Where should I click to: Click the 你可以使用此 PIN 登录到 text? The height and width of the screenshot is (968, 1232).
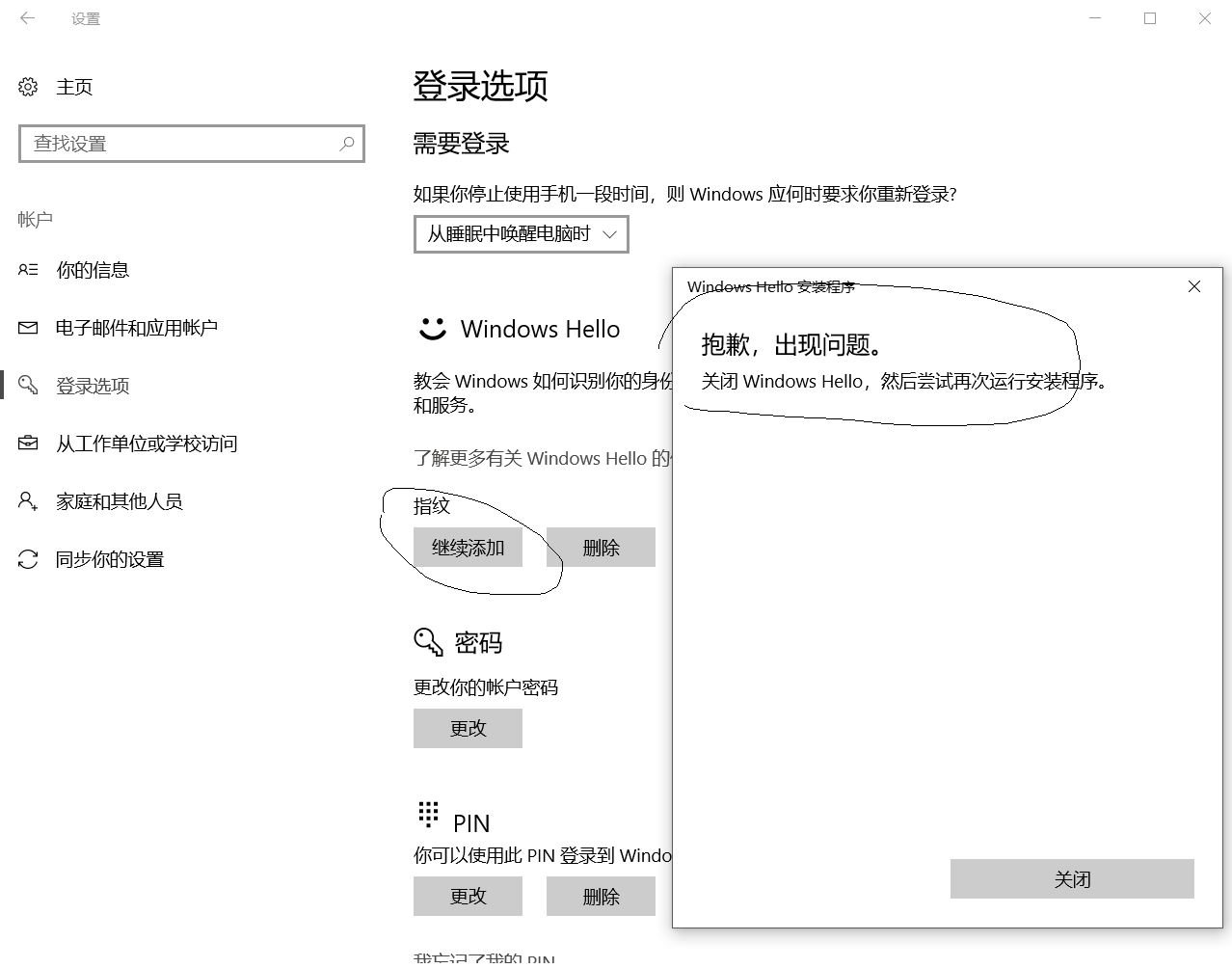pyautogui.click(x=543, y=855)
